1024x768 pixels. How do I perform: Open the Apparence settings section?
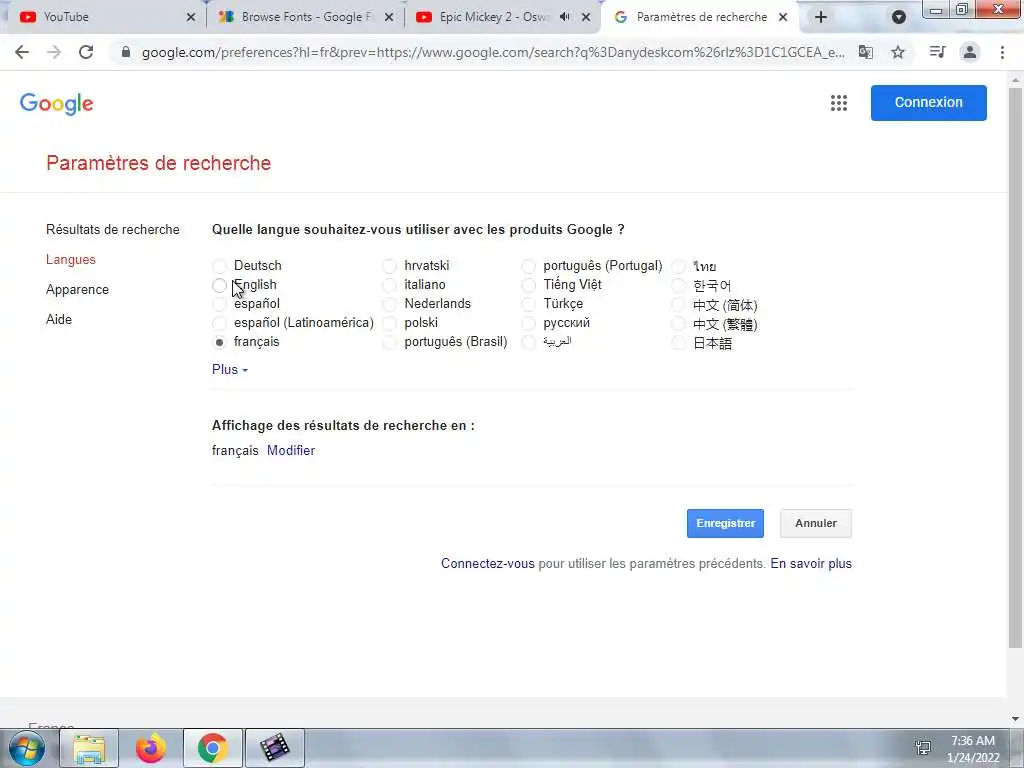tap(77, 290)
